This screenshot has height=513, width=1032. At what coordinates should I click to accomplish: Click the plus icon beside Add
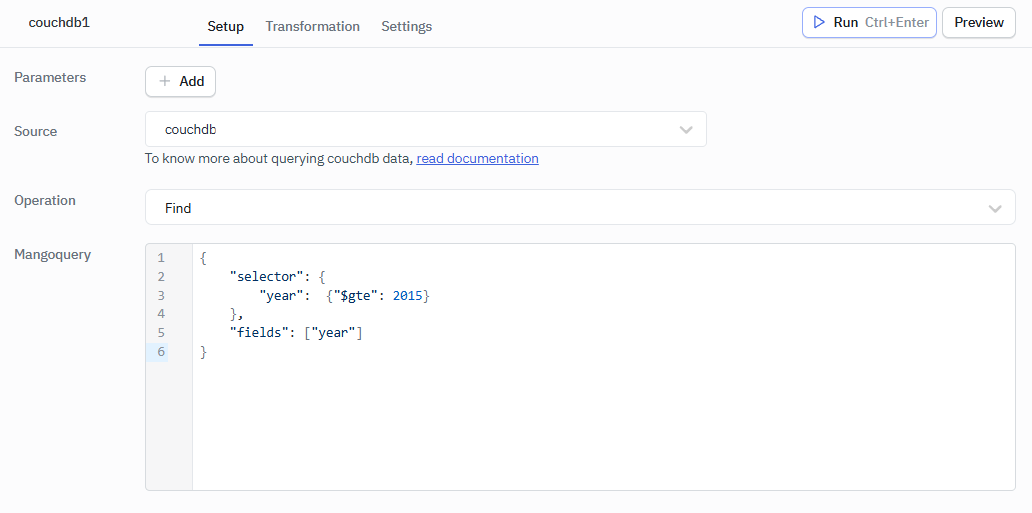pos(165,81)
